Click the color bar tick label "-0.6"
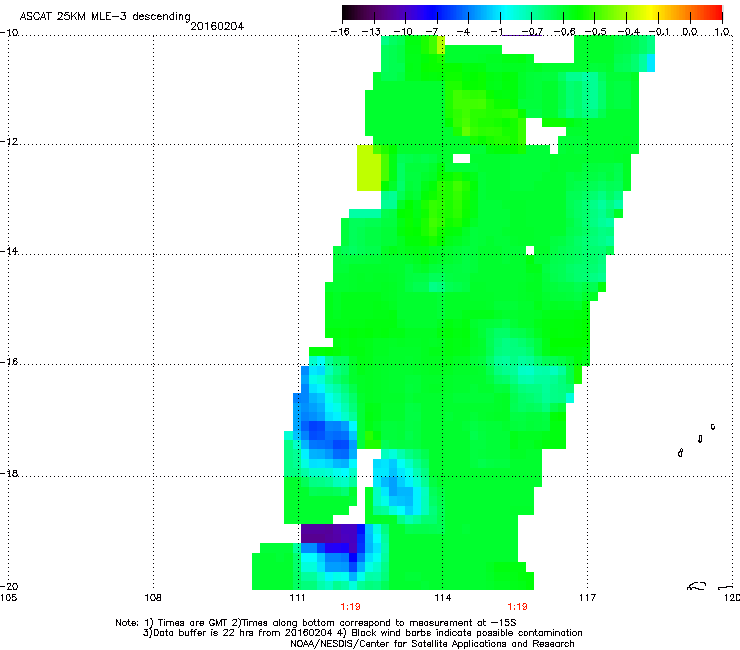Viewport: 740px width, 650px height. click(x=564, y=32)
